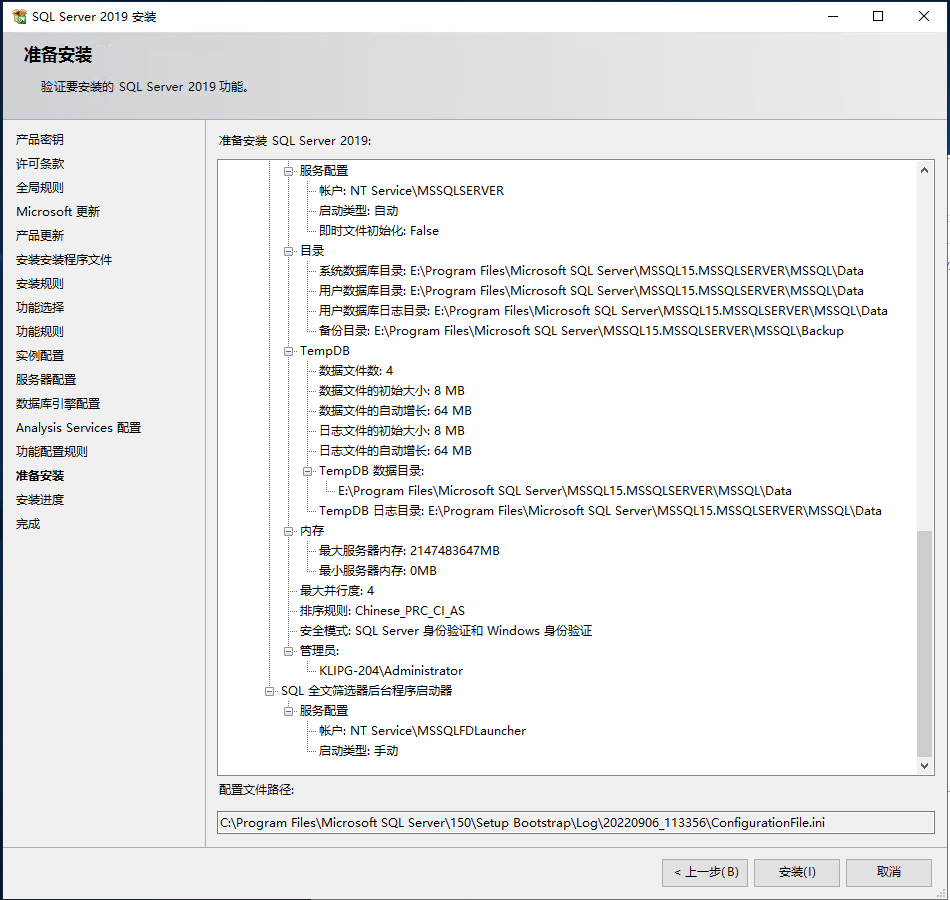Collapse SQL 全文筛选器后台程序启动器 node

[x=269, y=691]
